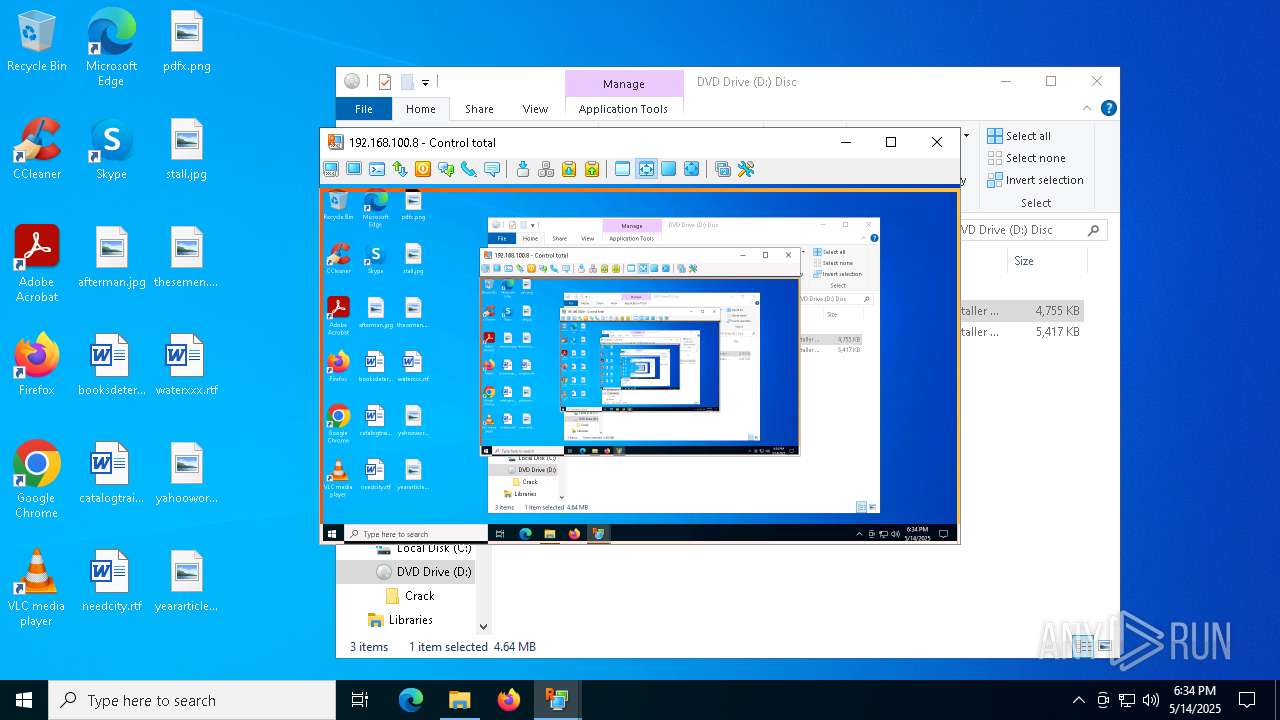Click the Manage contextual tab header
Image resolution: width=1280 pixels, height=720 pixels.
pyautogui.click(x=624, y=84)
